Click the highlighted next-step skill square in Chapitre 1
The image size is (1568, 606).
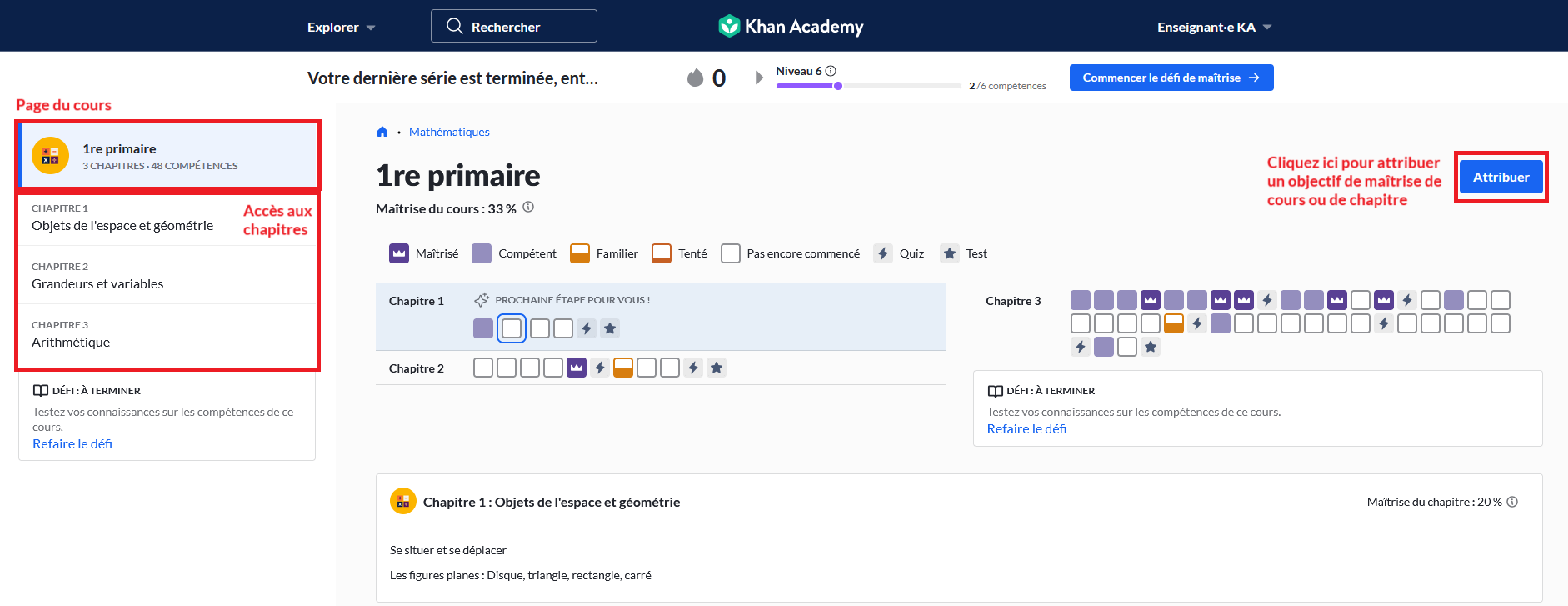[x=512, y=328]
